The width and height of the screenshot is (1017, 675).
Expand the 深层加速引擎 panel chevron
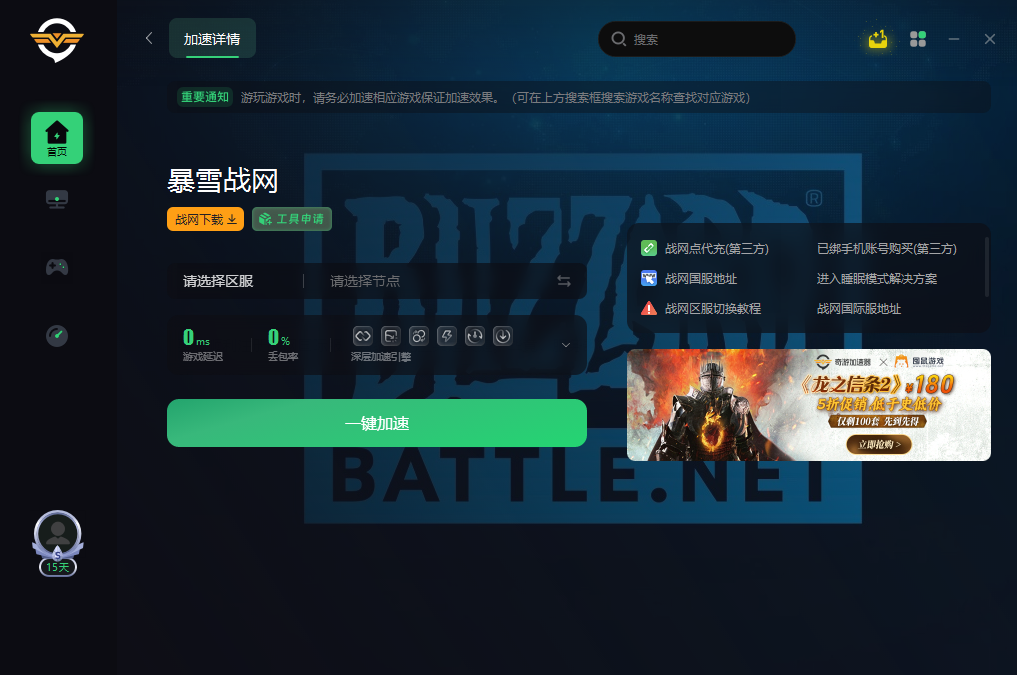[x=566, y=345]
